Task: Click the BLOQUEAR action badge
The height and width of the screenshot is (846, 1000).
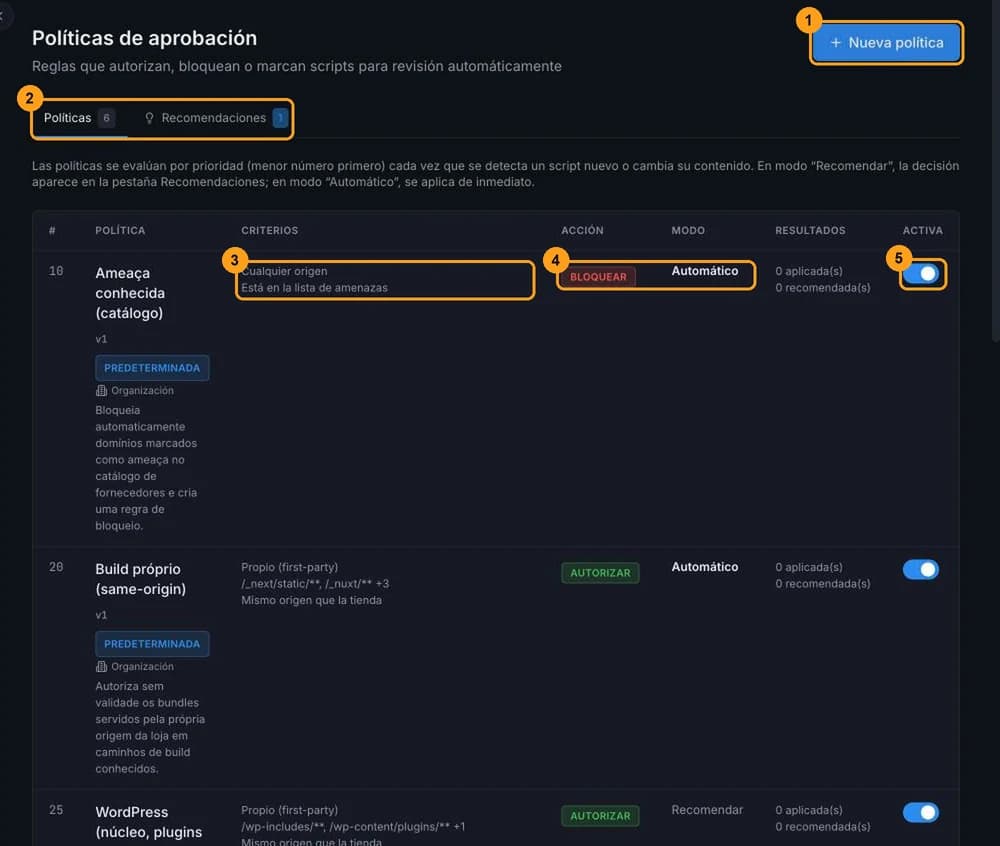Action: tap(598, 277)
